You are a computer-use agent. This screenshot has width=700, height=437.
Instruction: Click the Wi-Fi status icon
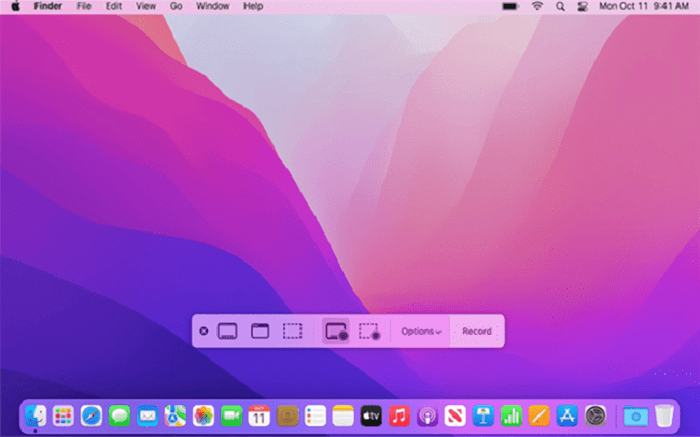point(537,6)
